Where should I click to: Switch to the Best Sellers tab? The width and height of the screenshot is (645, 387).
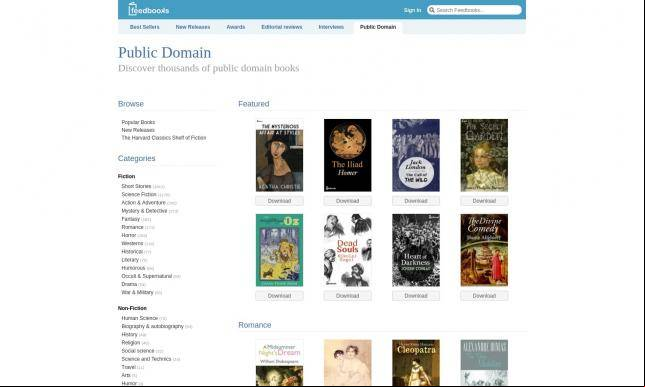click(144, 27)
